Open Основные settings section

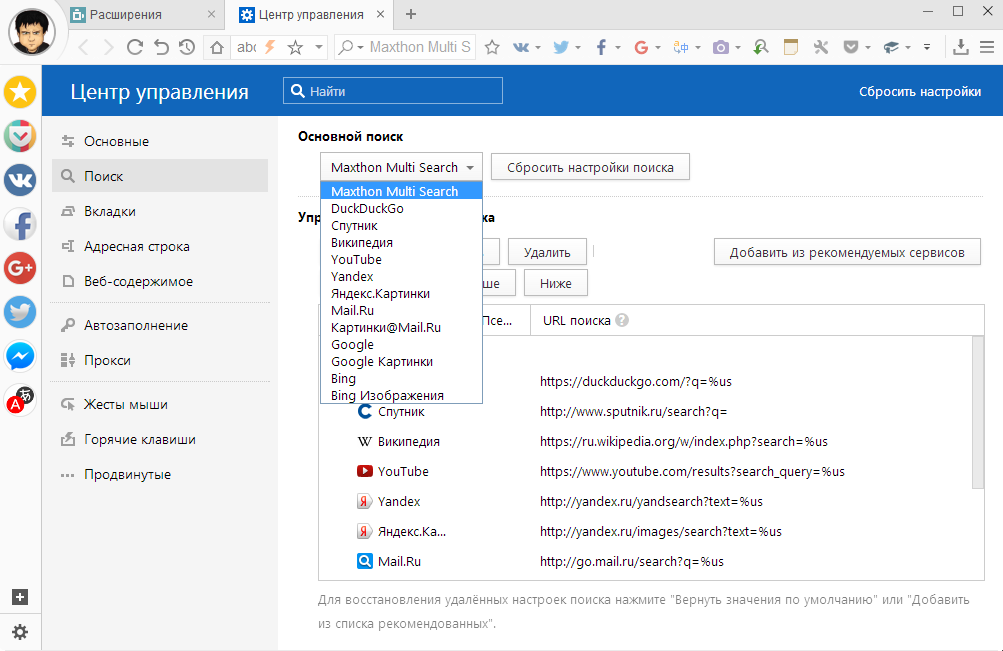(x=160, y=141)
